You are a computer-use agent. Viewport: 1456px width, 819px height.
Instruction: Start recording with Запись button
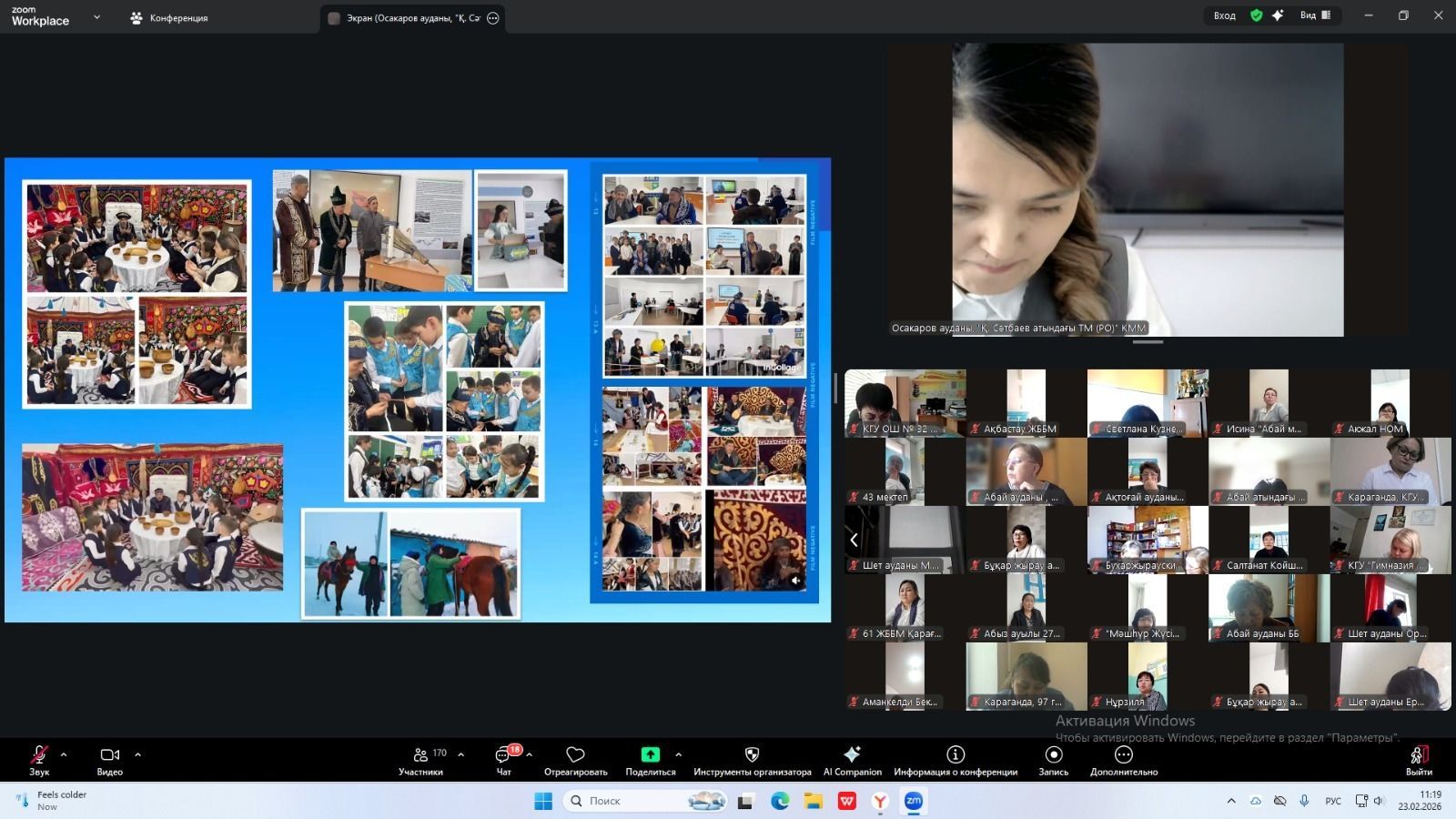(x=1053, y=760)
